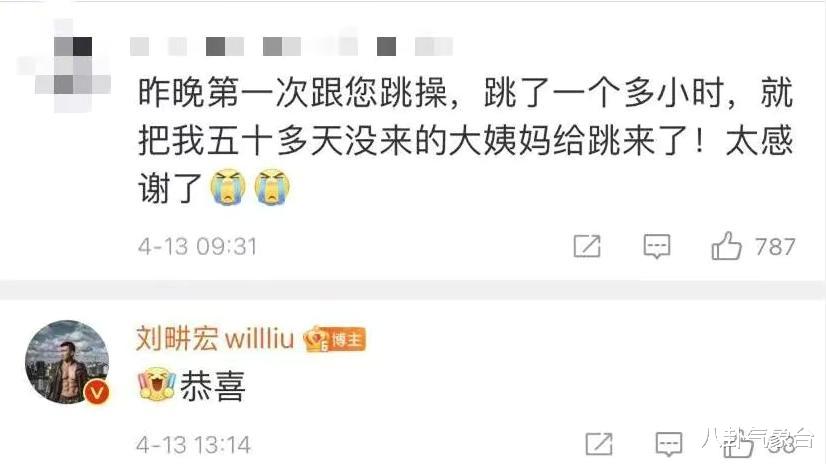Open 刘畊宏 willliu profile via username

[x=215, y=338]
